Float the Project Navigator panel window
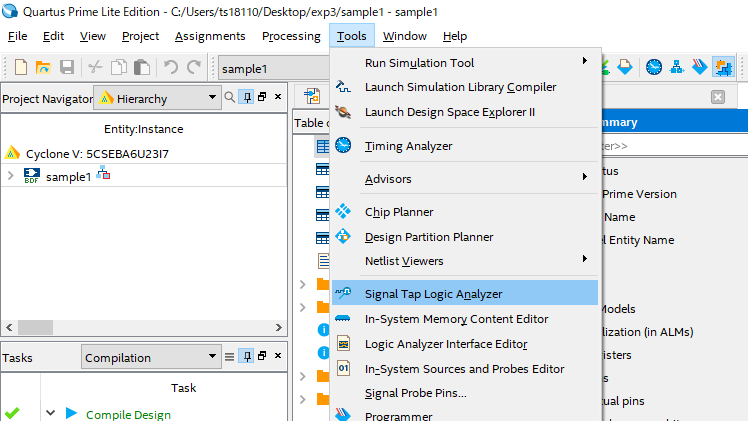Viewport: 748px width, 421px height. click(262, 97)
